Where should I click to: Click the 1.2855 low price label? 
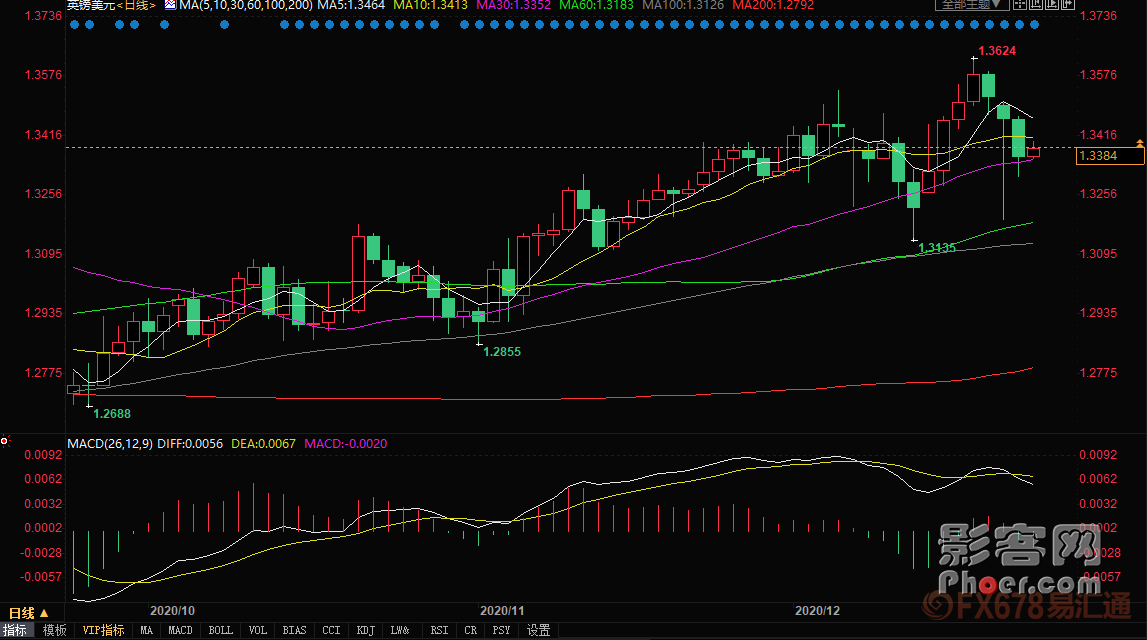pos(502,352)
